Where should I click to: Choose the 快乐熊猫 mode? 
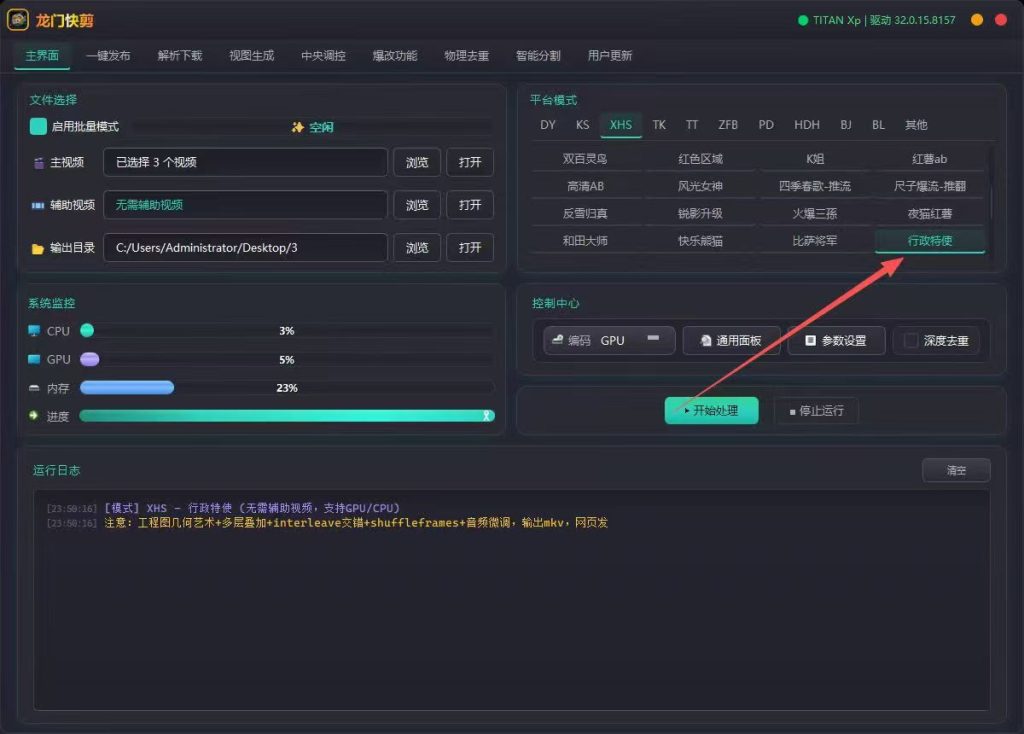coord(700,241)
